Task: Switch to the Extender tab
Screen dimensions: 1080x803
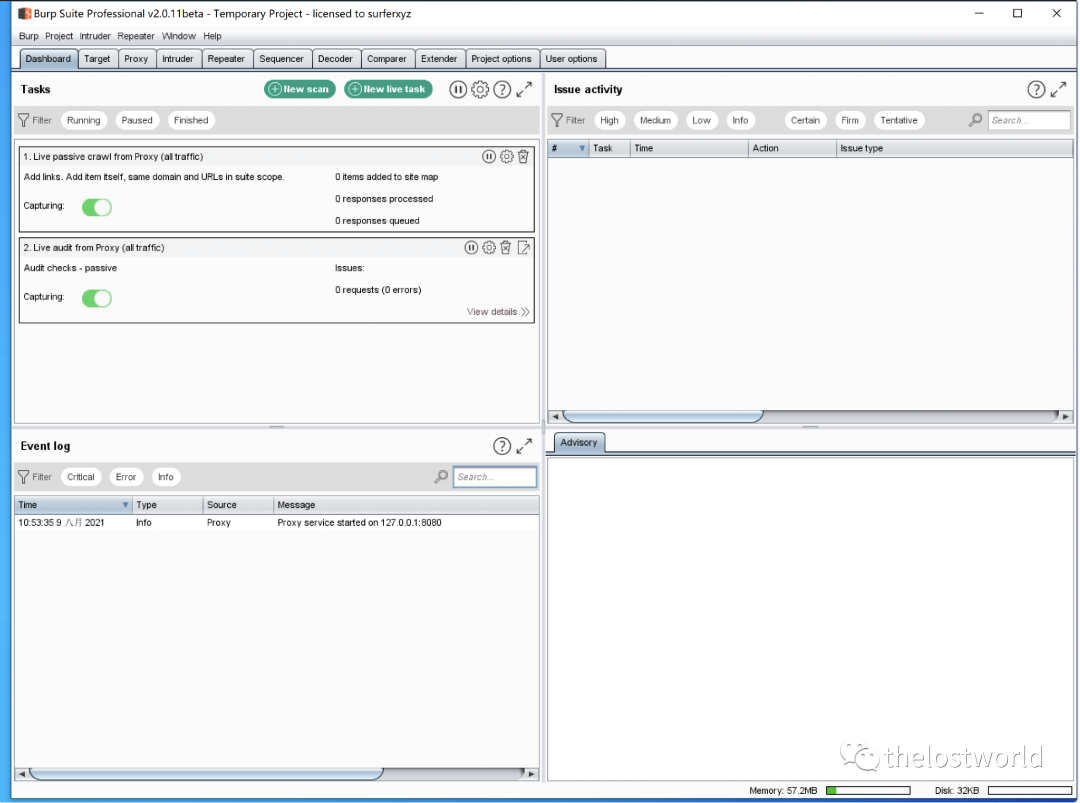Action: point(439,59)
